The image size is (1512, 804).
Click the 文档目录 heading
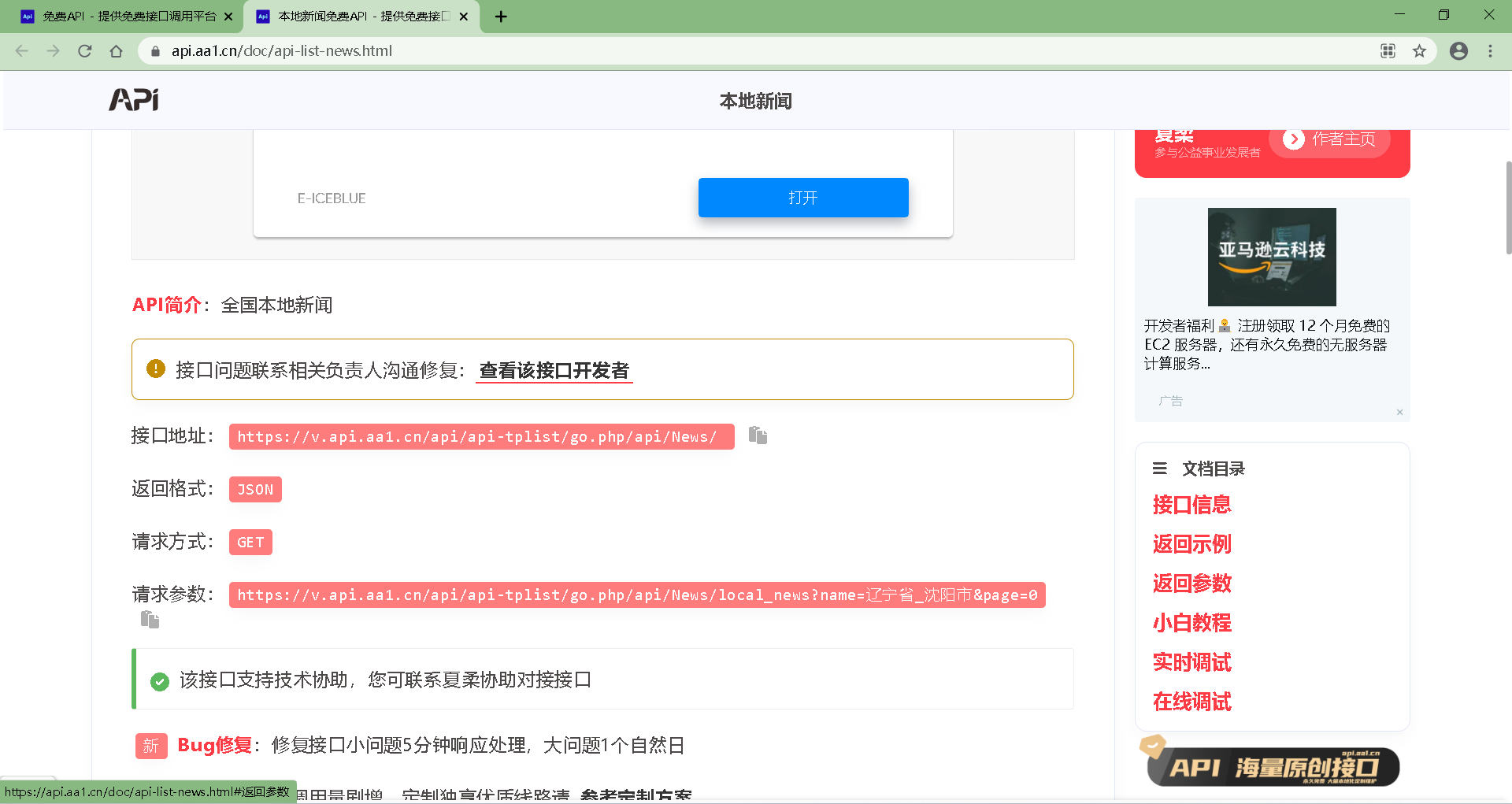click(1214, 469)
